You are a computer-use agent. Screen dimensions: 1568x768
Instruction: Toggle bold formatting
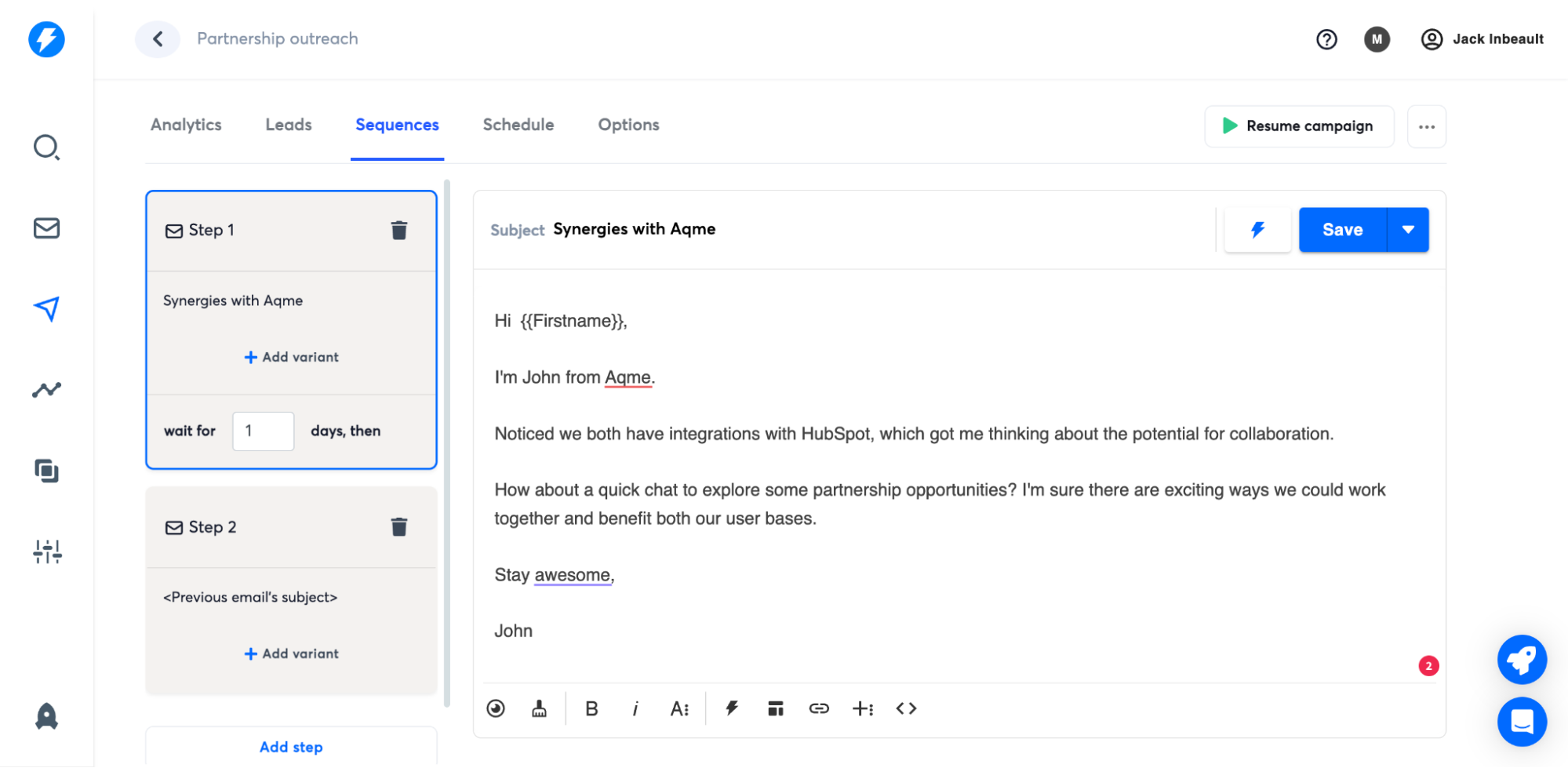pyautogui.click(x=591, y=708)
